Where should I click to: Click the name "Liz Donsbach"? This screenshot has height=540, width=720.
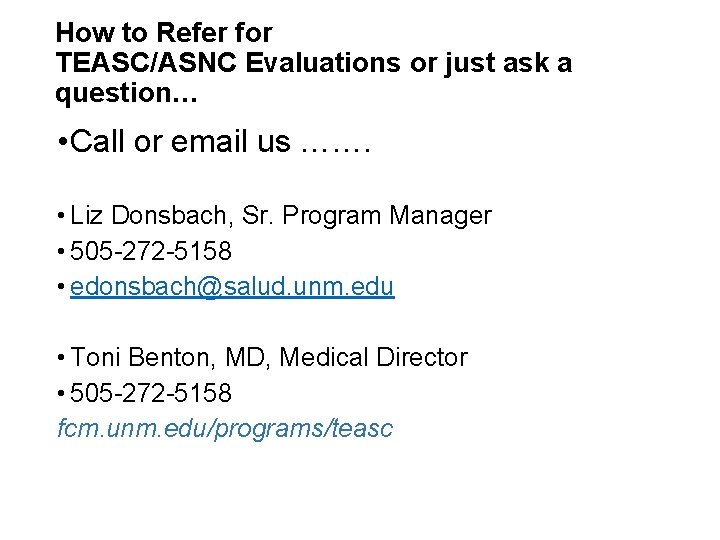(x=148, y=215)
